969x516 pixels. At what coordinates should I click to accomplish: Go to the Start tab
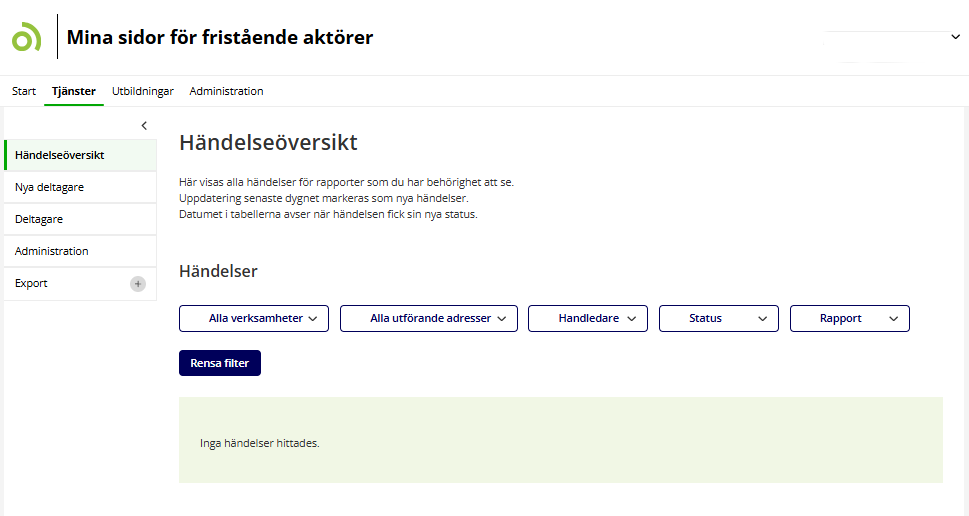tap(24, 91)
